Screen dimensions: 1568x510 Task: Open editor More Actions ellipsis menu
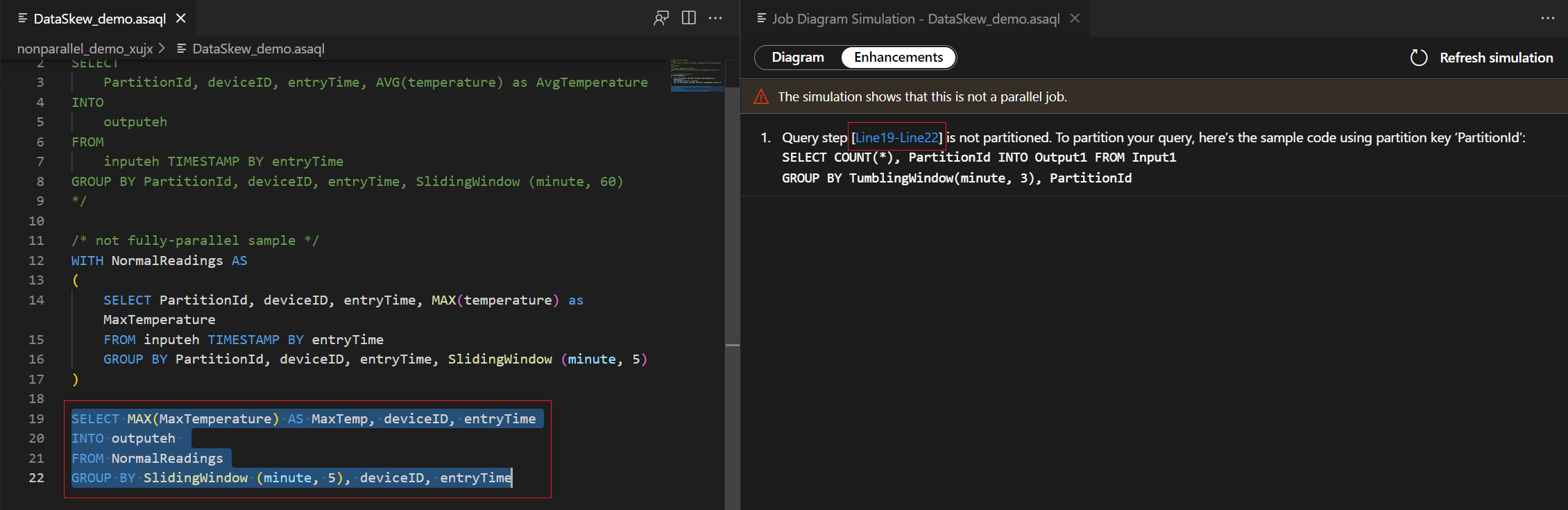715,18
